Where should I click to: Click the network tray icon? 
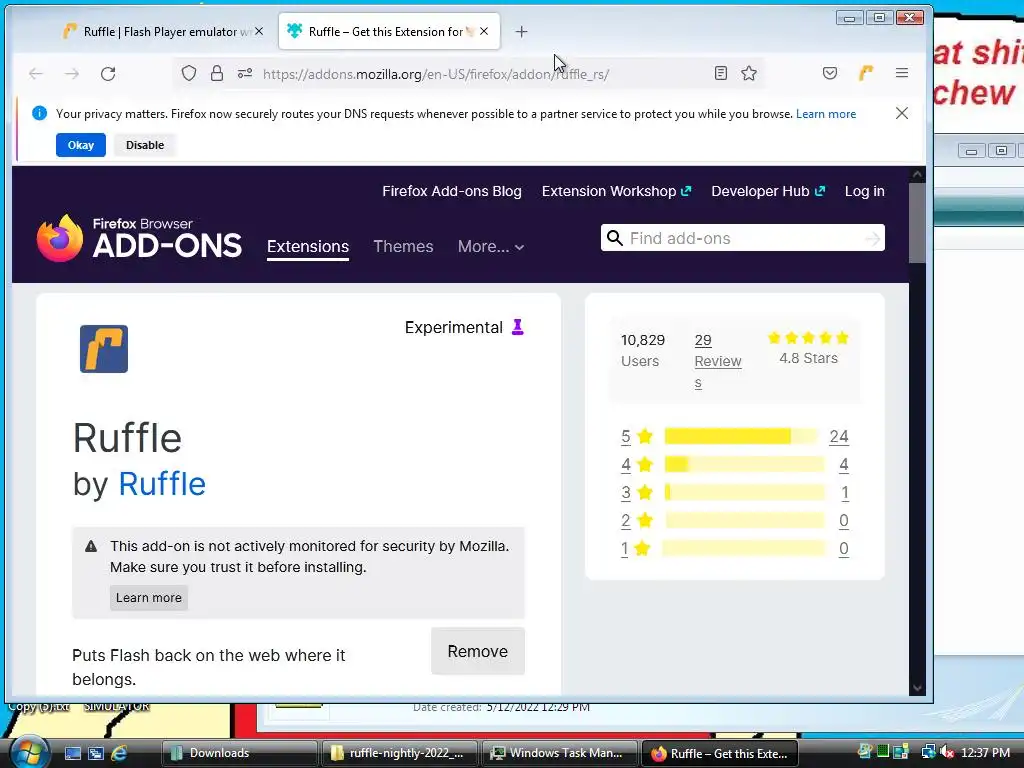pyautogui.click(x=928, y=752)
